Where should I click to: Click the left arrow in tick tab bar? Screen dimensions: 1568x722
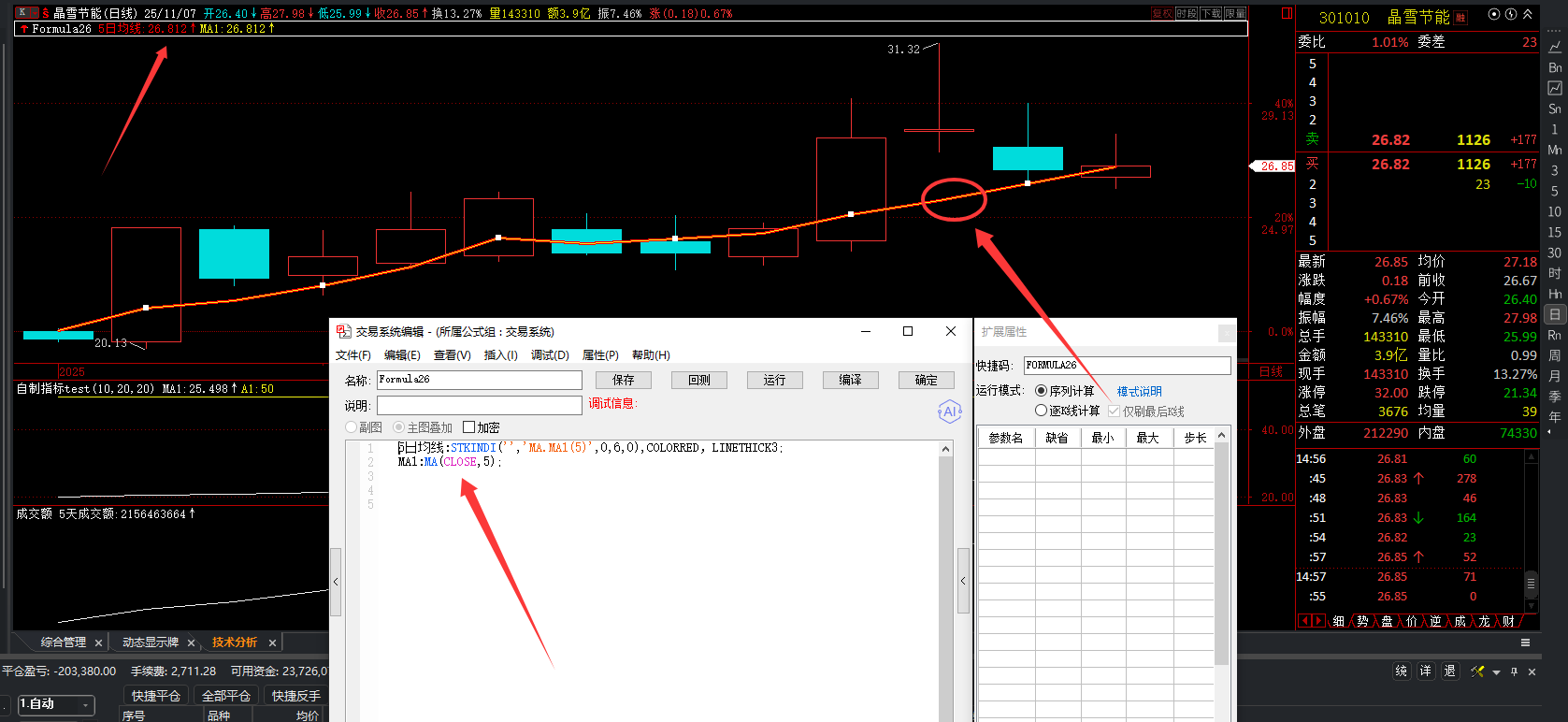tap(1304, 621)
